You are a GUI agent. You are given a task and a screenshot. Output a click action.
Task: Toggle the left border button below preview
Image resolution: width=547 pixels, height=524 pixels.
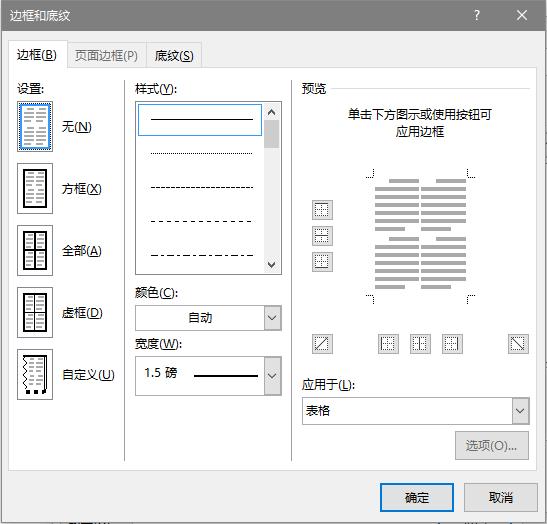pos(388,344)
